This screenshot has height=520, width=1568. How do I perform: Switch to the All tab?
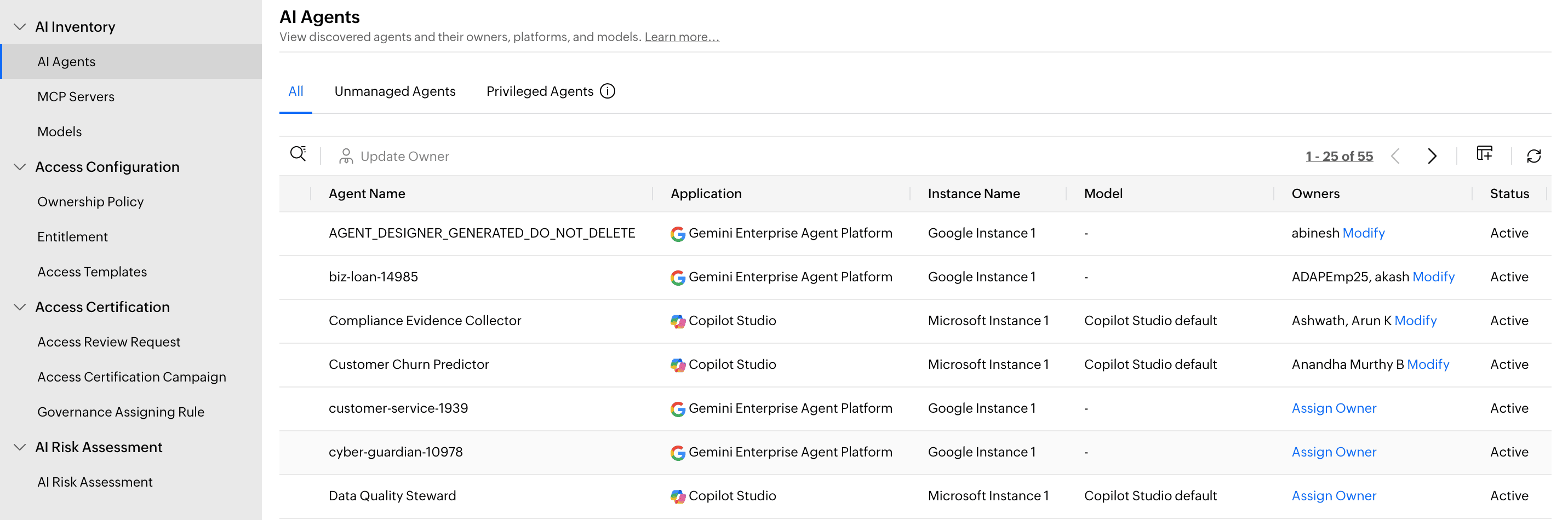pyautogui.click(x=296, y=91)
